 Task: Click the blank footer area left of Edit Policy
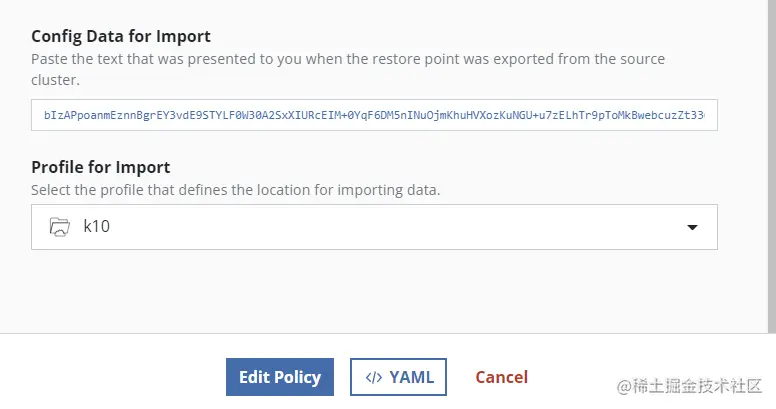pos(110,377)
